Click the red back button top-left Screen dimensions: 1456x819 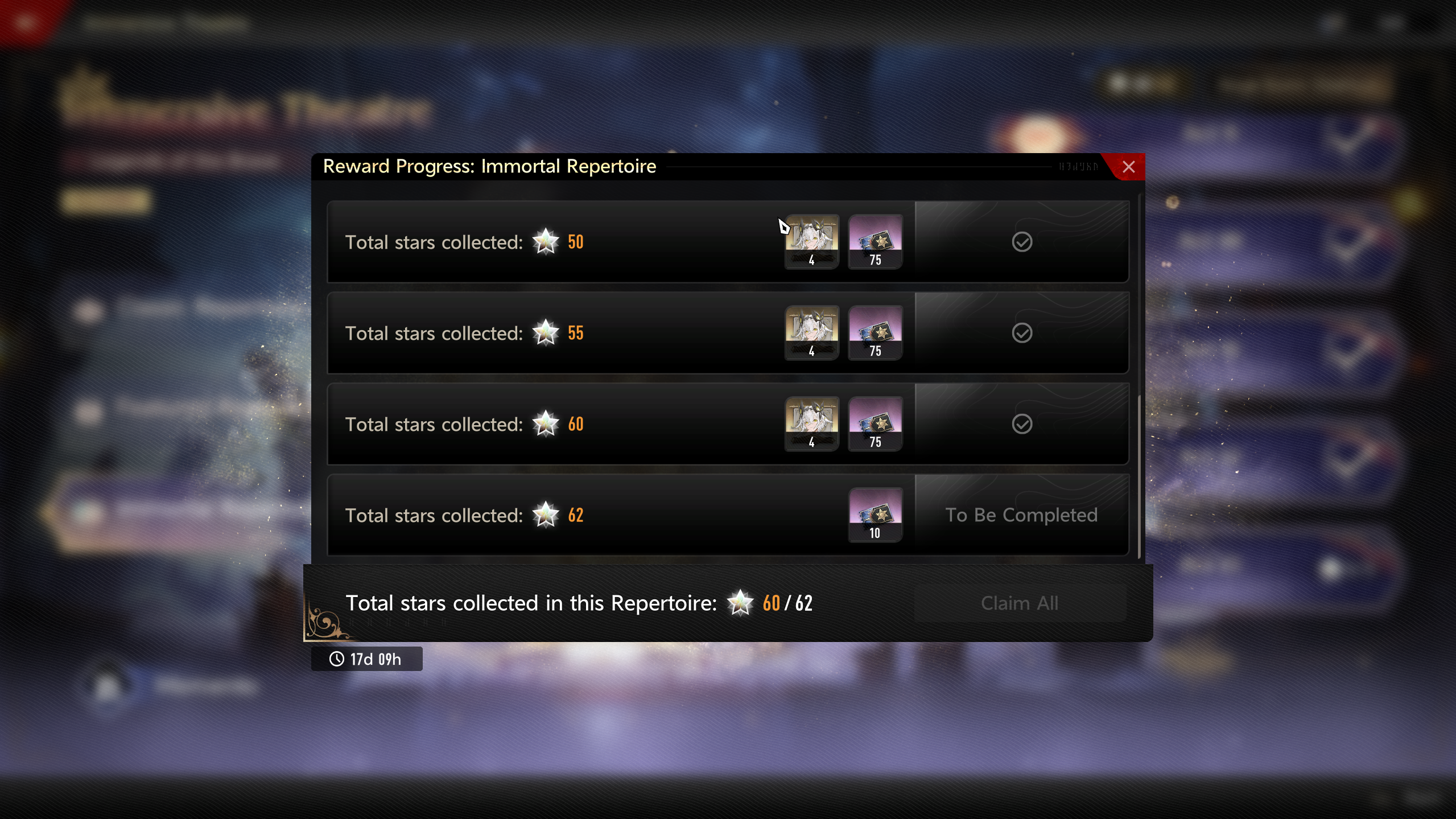26,23
